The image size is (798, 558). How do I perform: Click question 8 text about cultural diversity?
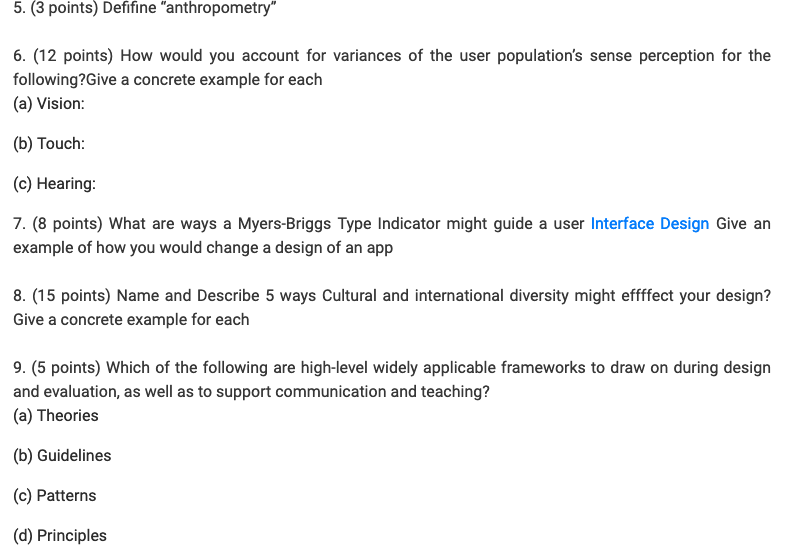coord(392,308)
